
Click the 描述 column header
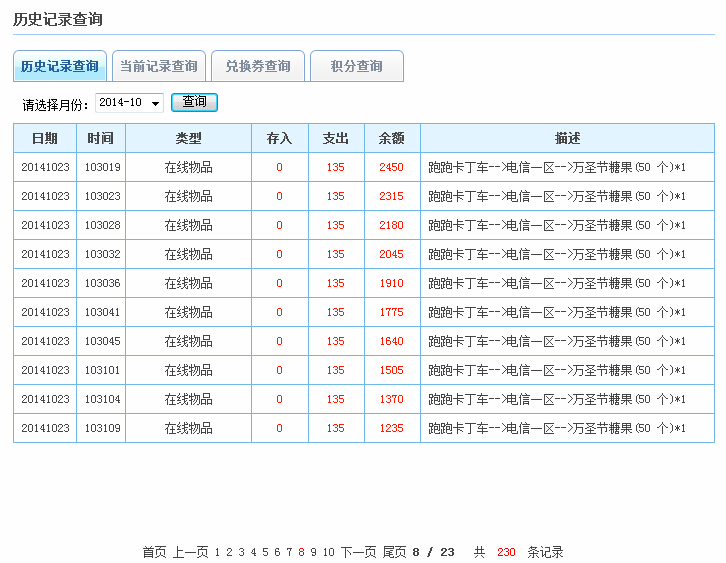568,138
